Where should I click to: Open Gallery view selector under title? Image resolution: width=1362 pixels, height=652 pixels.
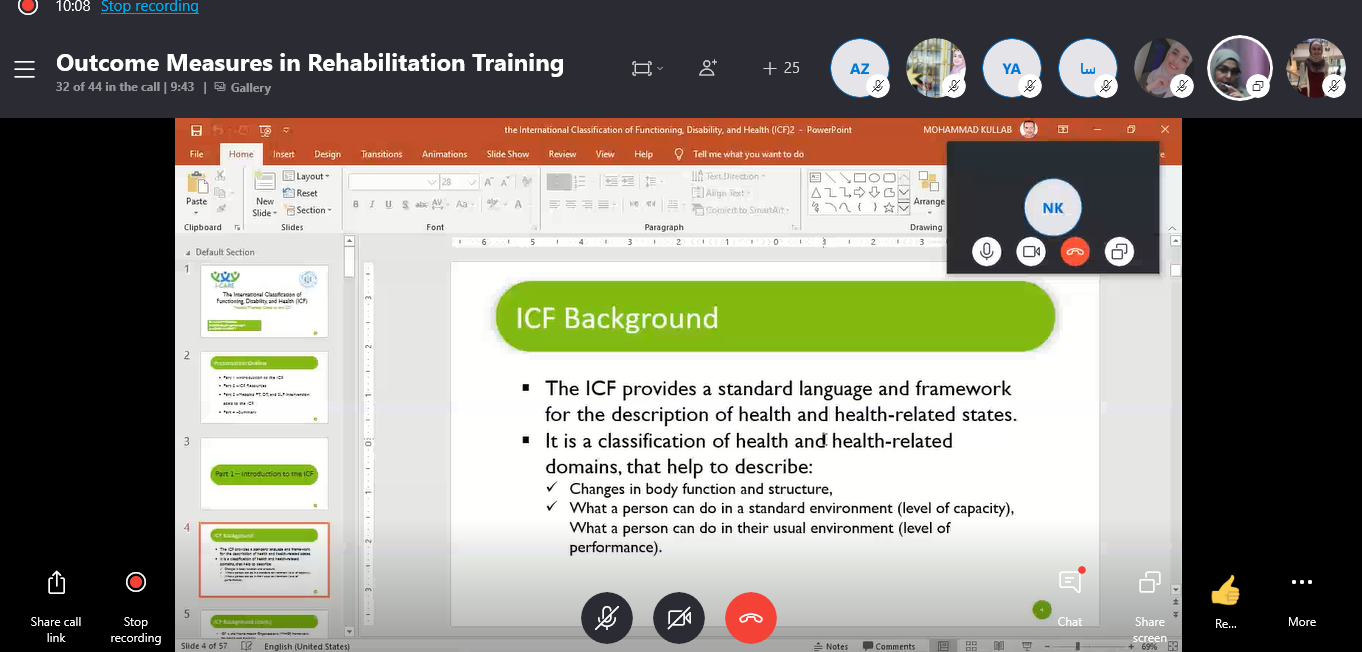click(x=243, y=88)
